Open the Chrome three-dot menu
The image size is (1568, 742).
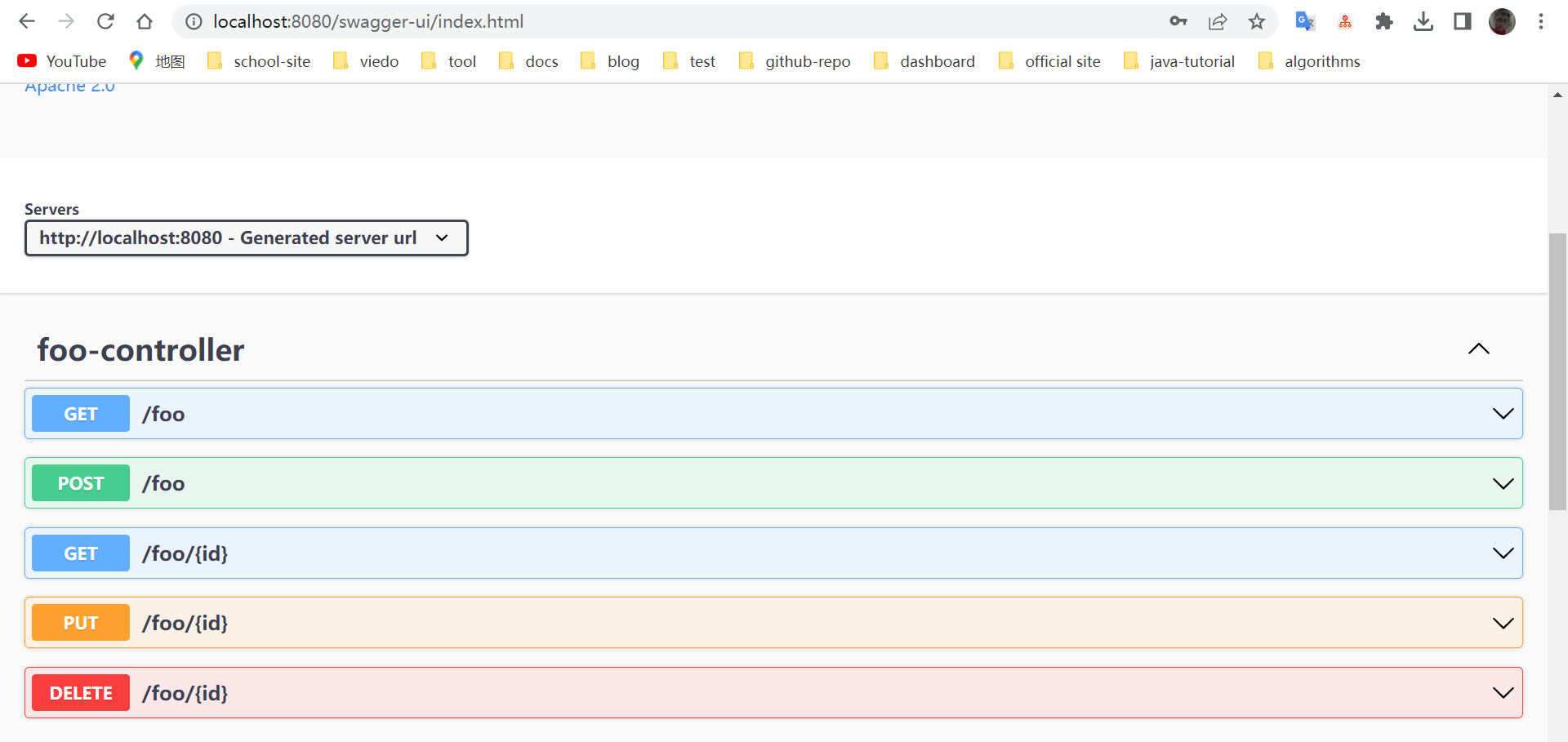click(1541, 21)
